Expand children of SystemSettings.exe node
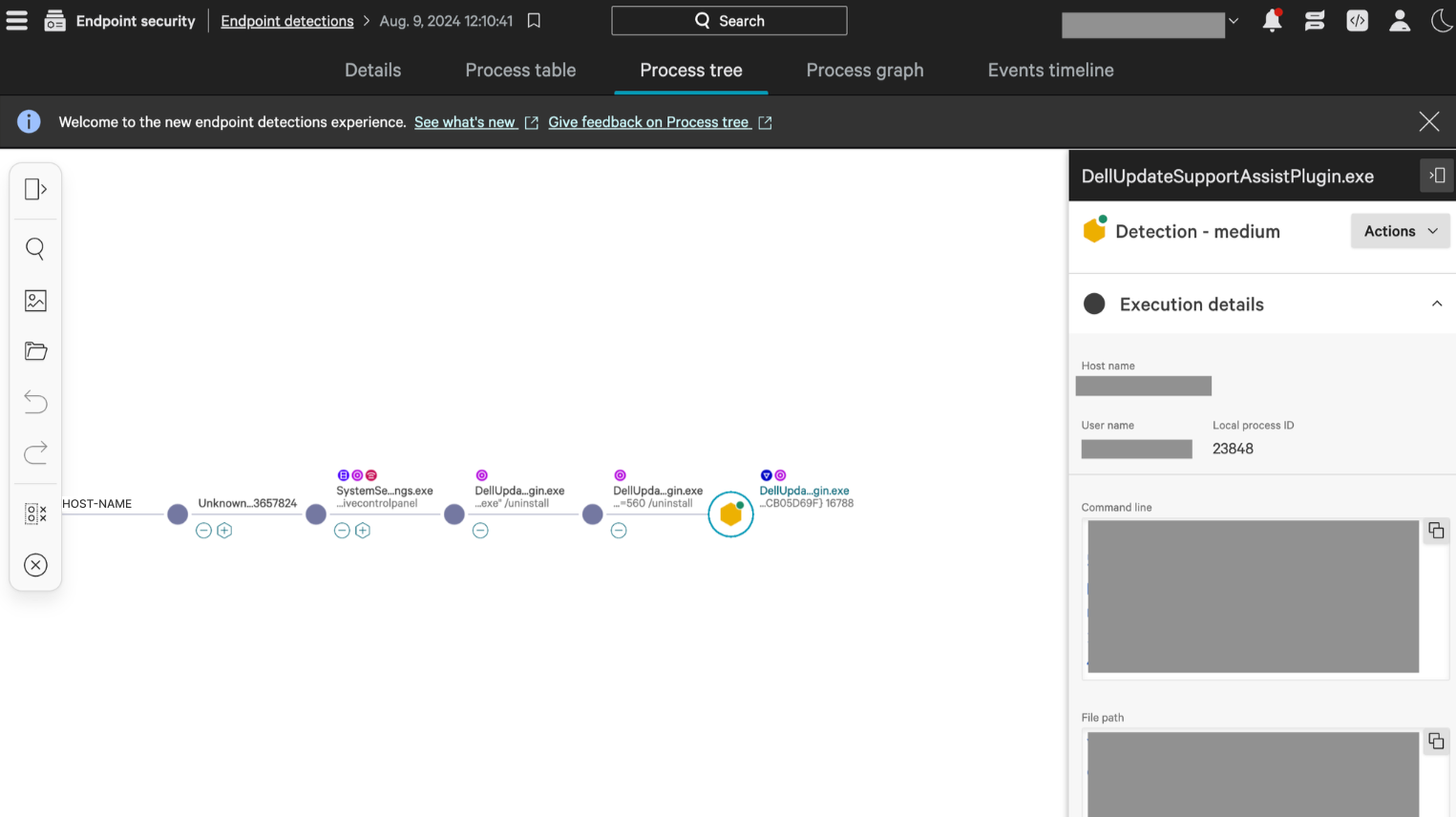1456x817 pixels. pyautogui.click(x=363, y=531)
